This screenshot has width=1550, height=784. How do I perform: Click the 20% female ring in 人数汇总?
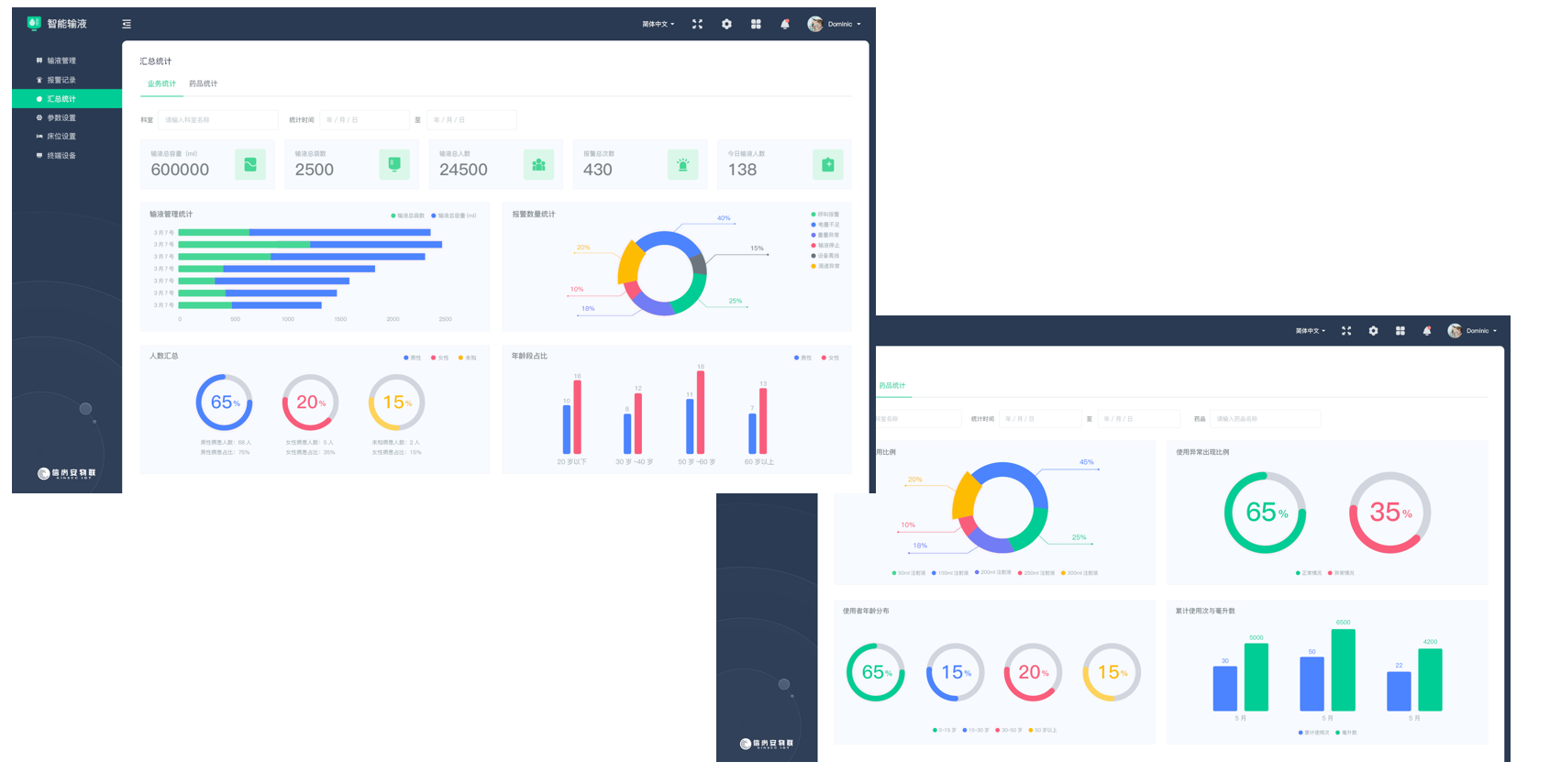point(310,403)
